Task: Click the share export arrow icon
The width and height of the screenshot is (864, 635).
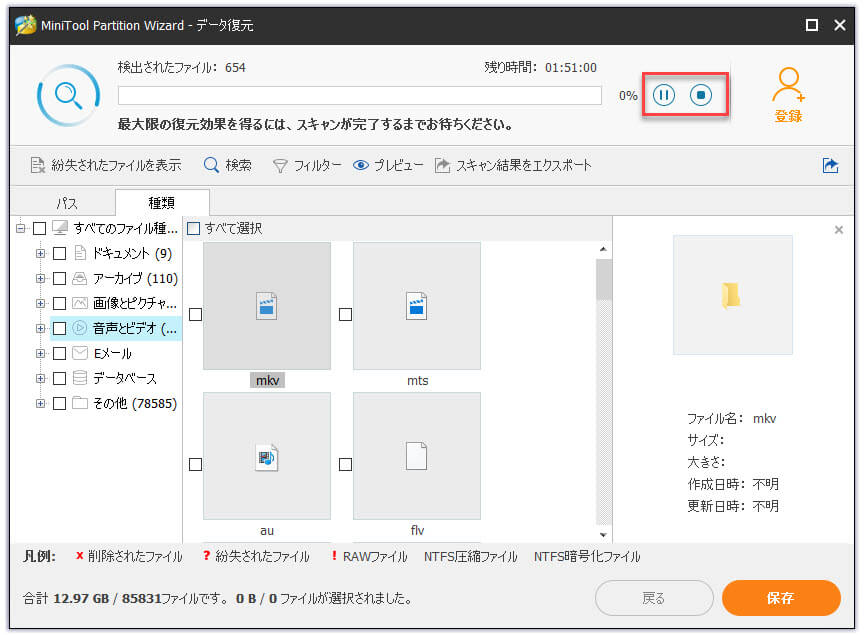Action: [830, 166]
